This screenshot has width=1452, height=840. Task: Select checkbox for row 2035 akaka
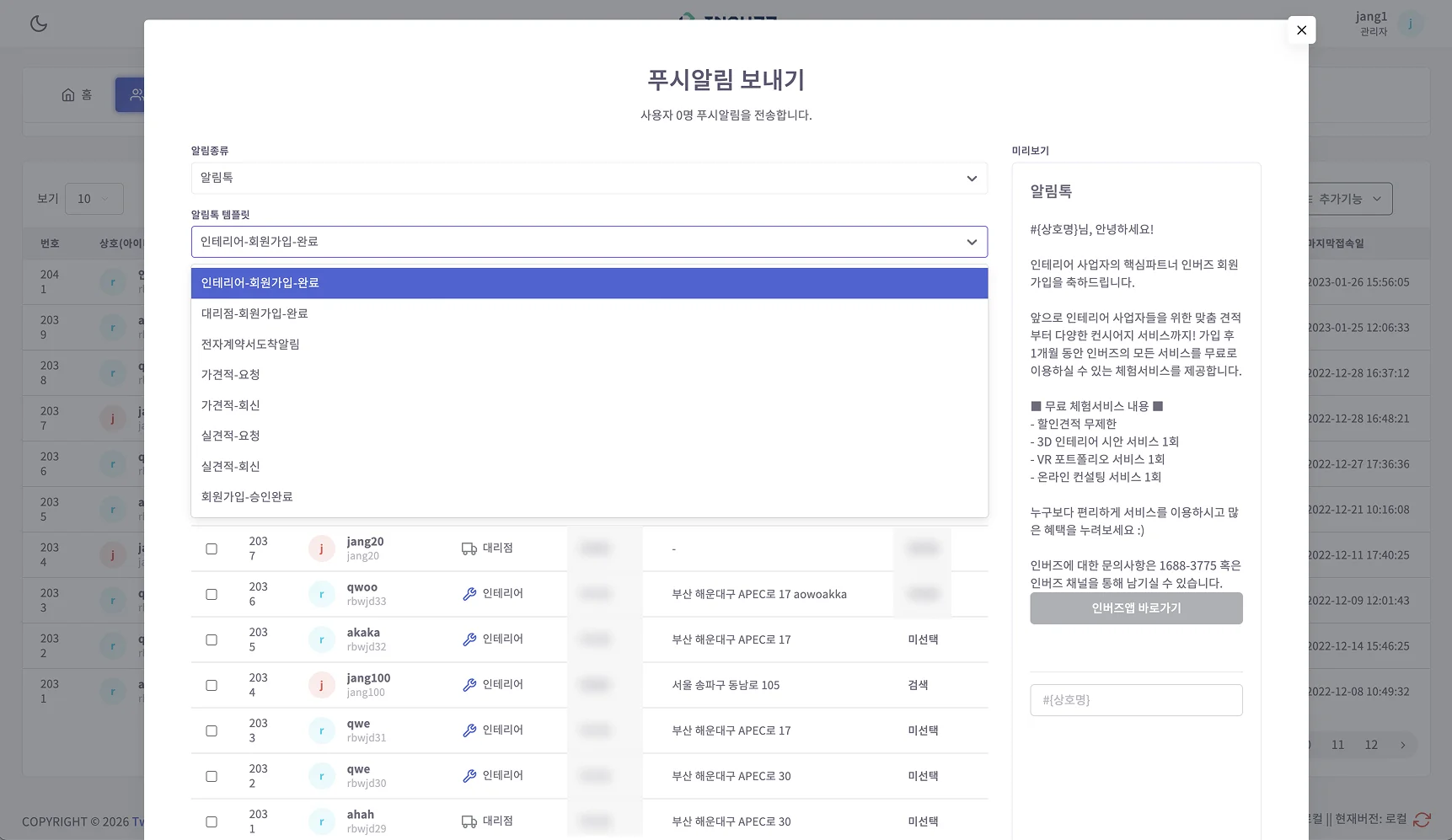[212, 639]
